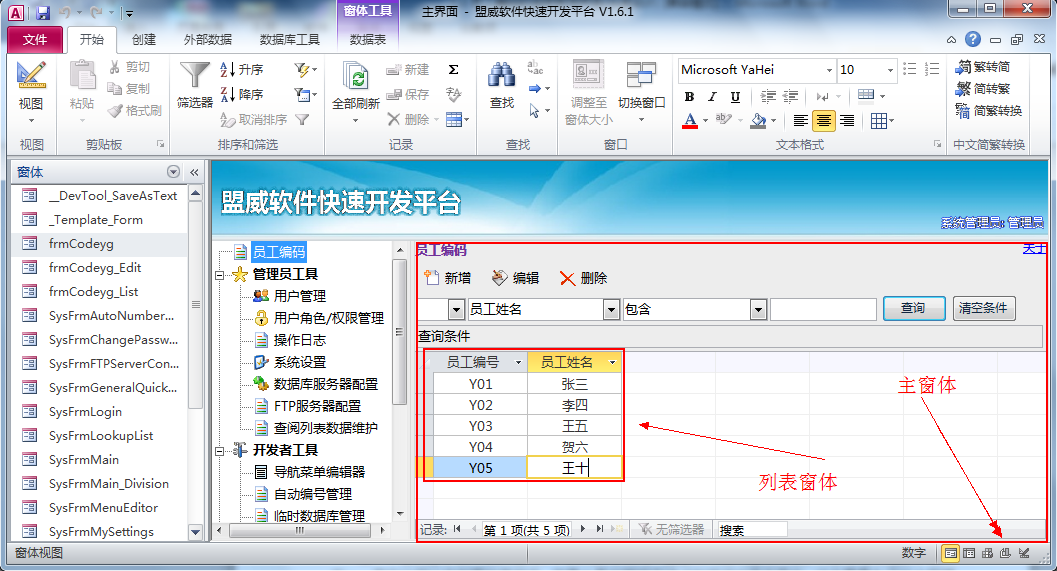Click search box in record navigator
1057x571 pixels.
(x=752, y=530)
